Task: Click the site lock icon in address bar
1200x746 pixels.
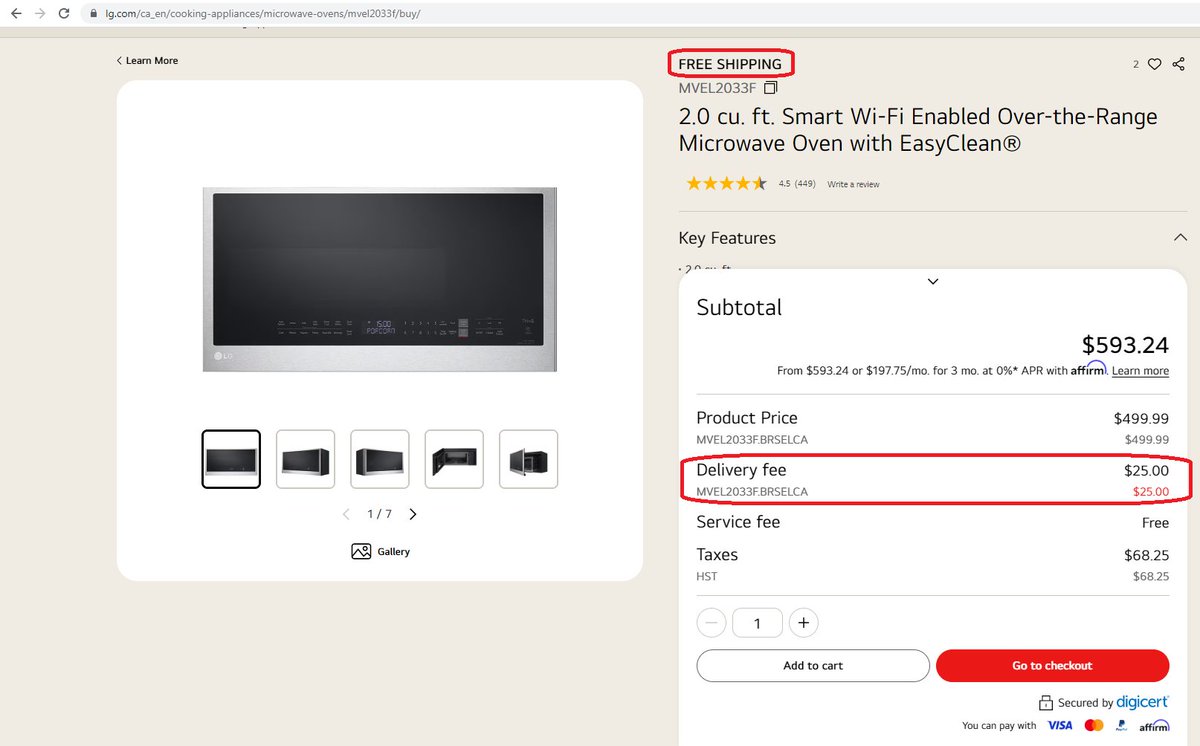Action: point(92,14)
